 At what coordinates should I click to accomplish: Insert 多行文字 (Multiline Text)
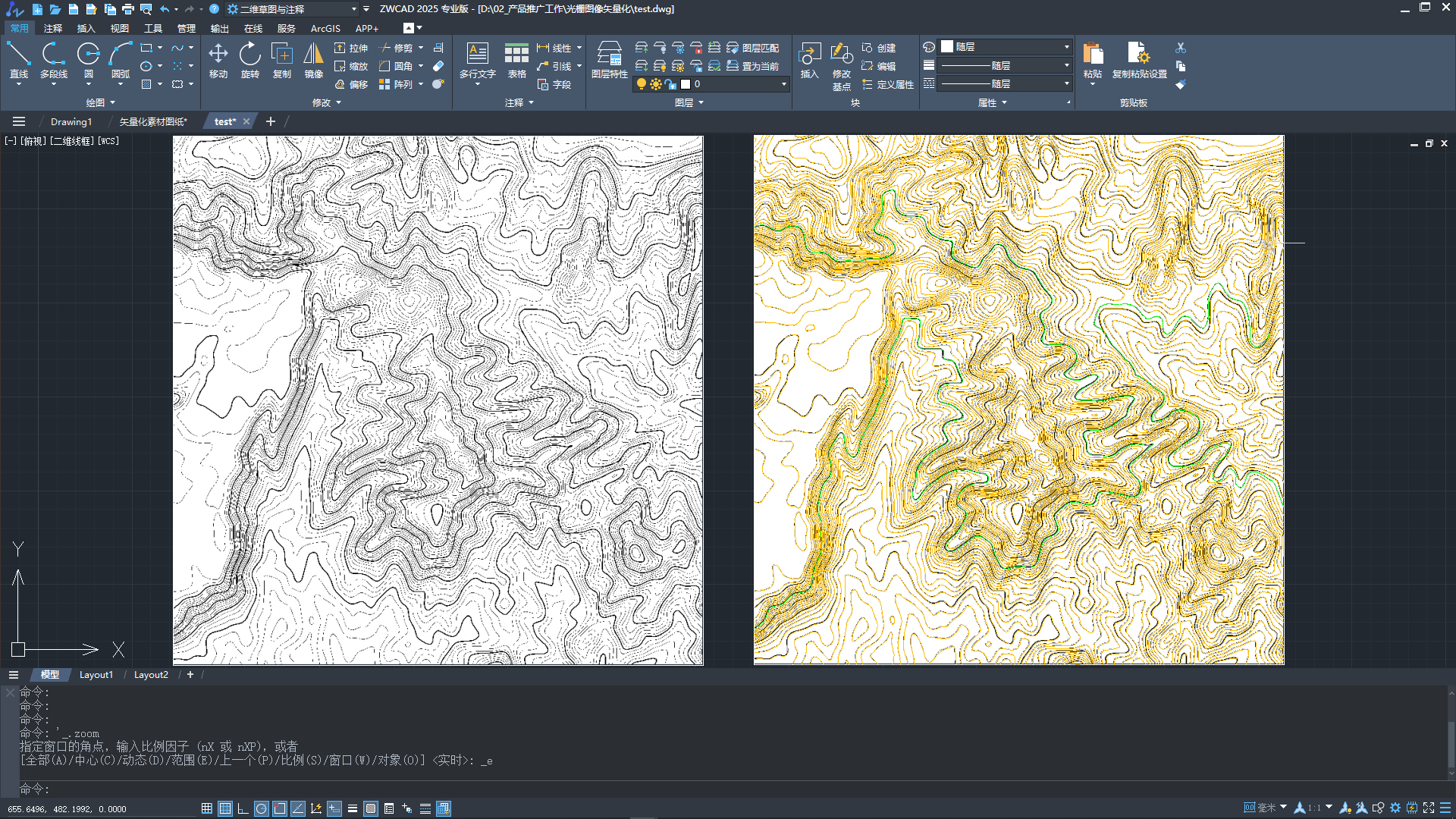[x=478, y=60]
